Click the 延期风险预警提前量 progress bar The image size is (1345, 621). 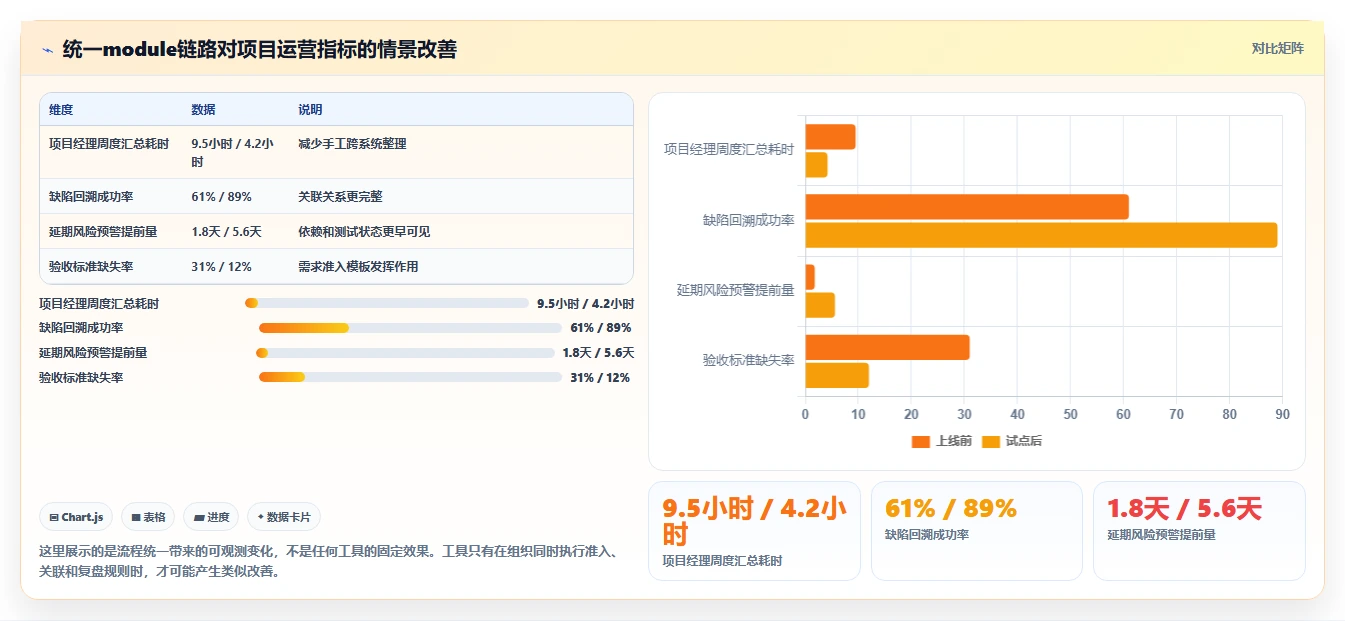click(x=405, y=353)
